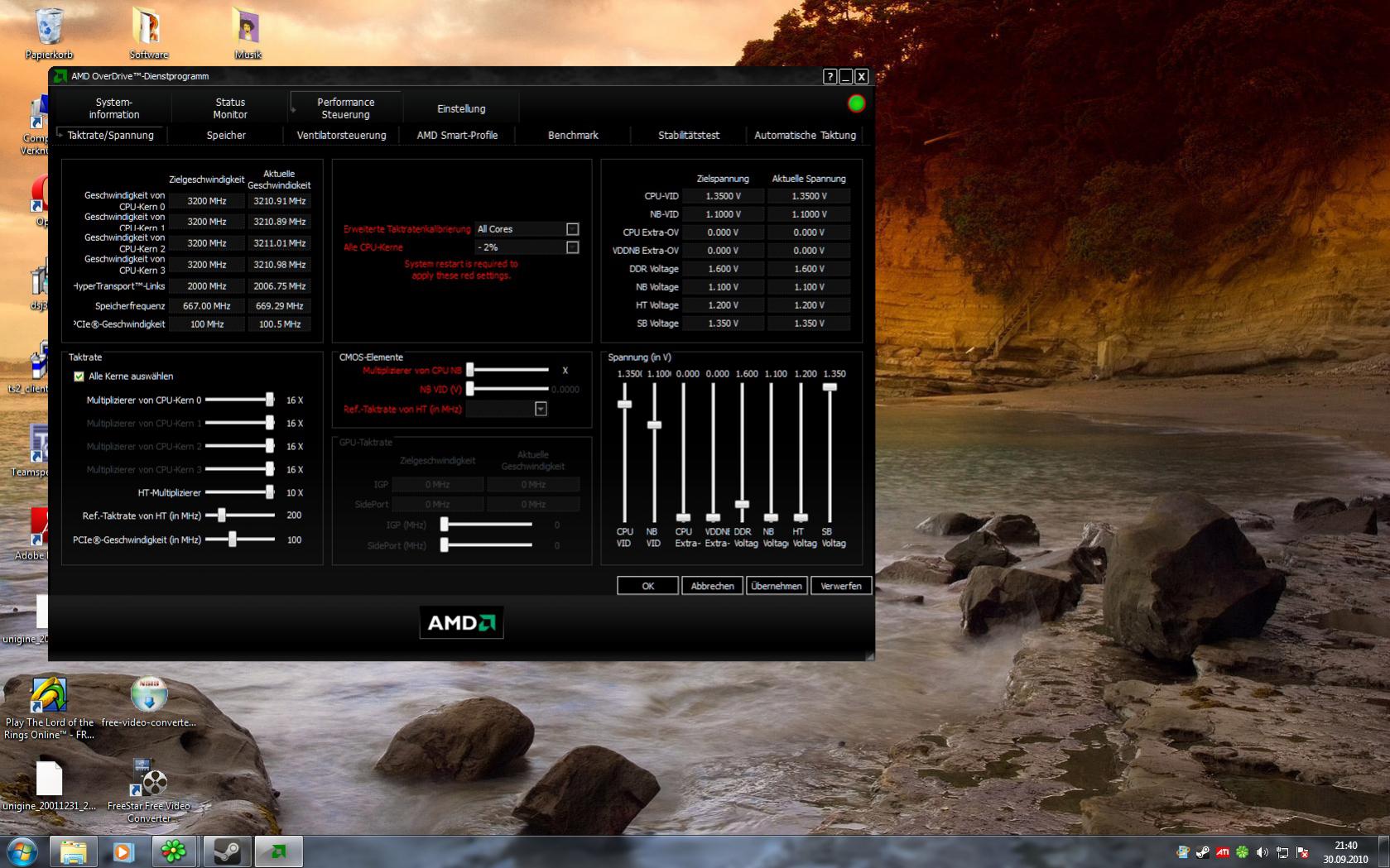This screenshot has height=868, width=1390.
Task: Open the Benchmark sub-tab
Action: point(573,135)
